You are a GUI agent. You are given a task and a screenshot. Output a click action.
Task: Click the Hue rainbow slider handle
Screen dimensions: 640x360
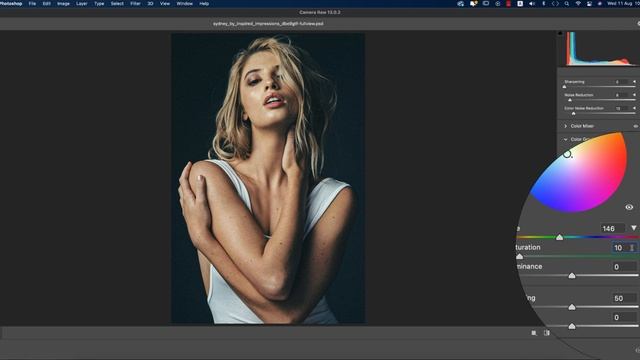click(560, 237)
